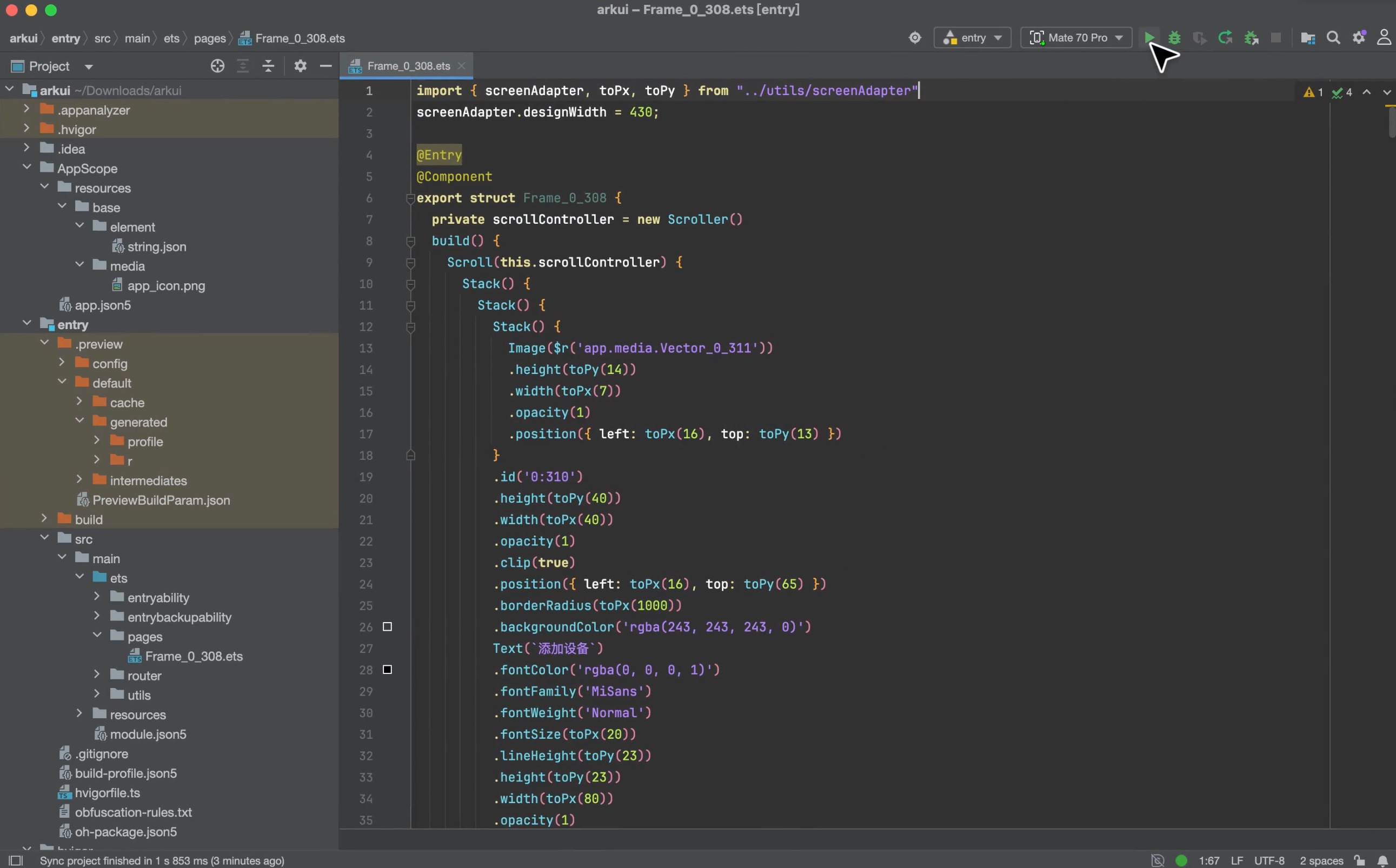Click Select Opened File target icon
Image resolution: width=1396 pixels, height=868 pixels.
click(x=217, y=66)
